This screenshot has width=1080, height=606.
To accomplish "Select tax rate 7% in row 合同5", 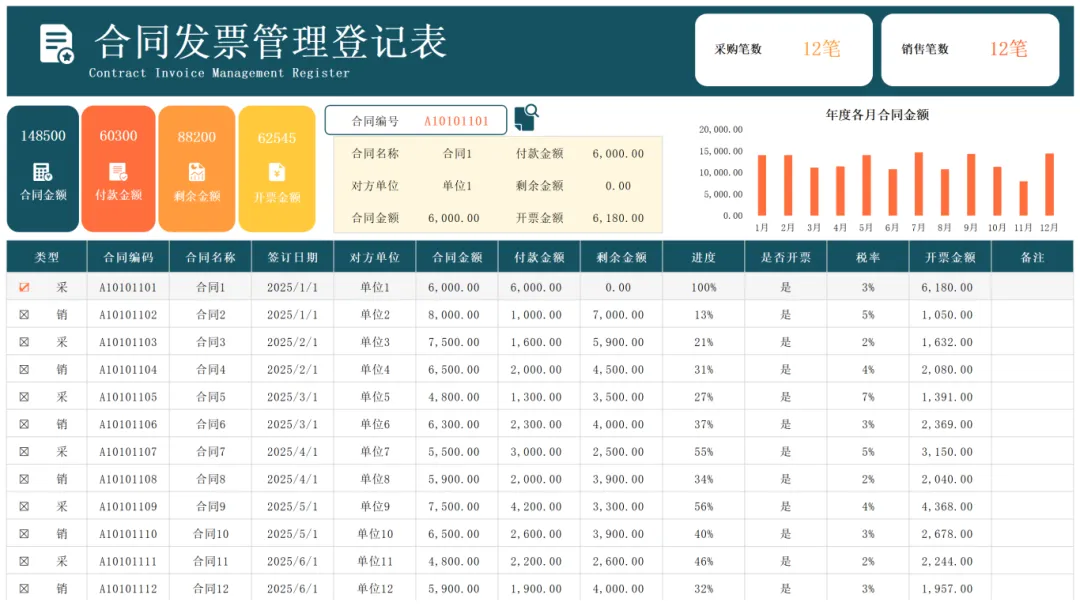I will click(x=868, y=397).
